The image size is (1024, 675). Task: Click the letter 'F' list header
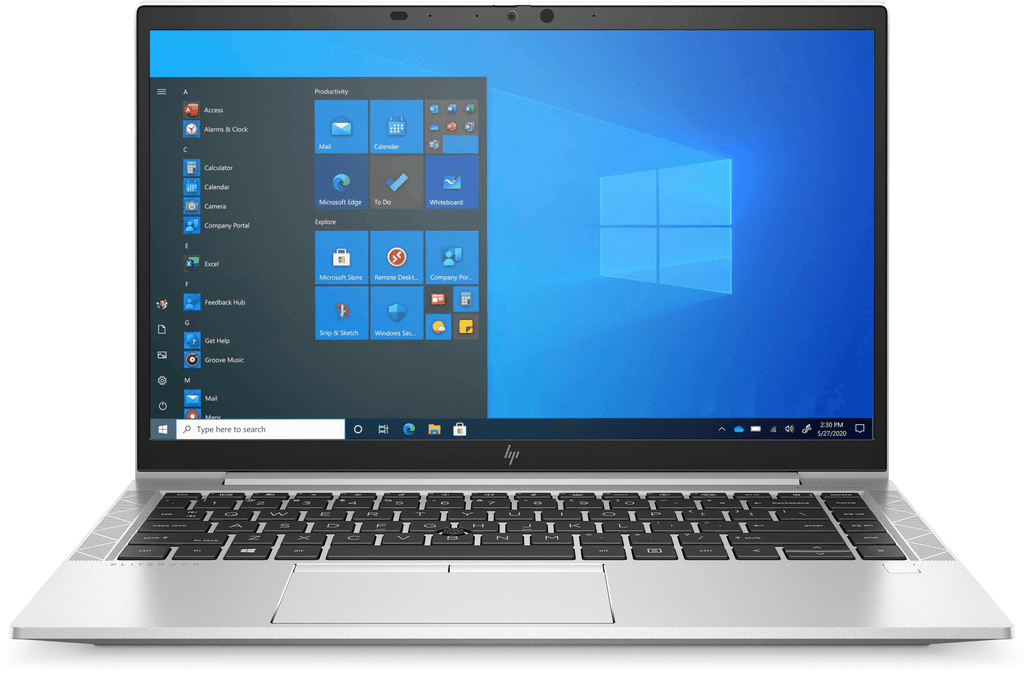pyautogui.click(x=186, y=285)
